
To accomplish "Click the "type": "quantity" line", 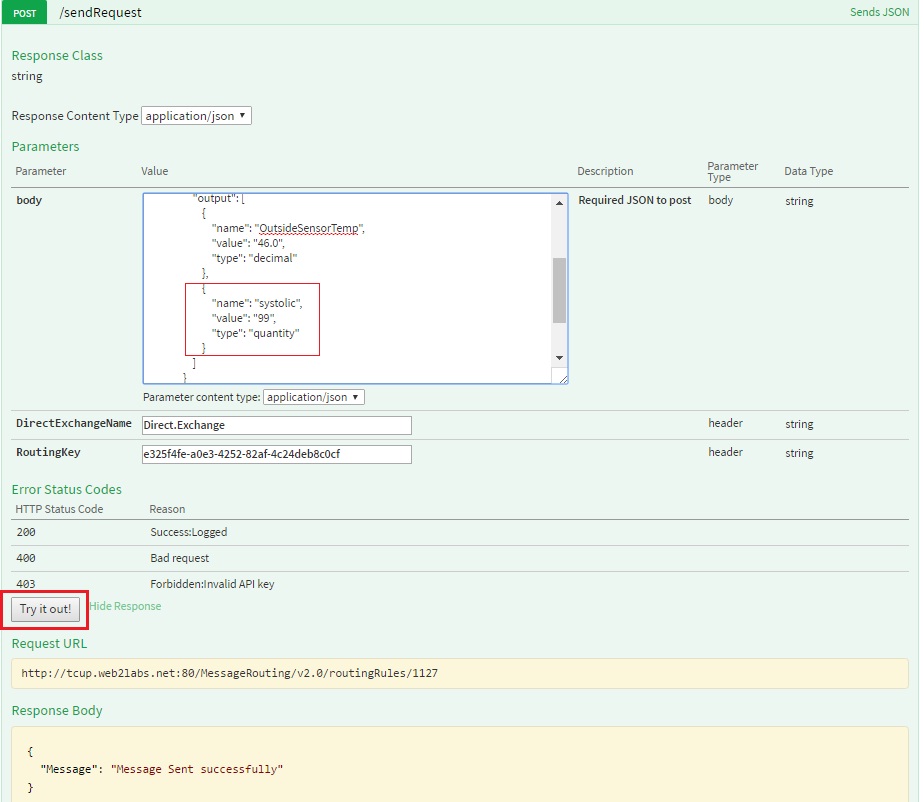I will pyautogui.click(x=255, y=334).
